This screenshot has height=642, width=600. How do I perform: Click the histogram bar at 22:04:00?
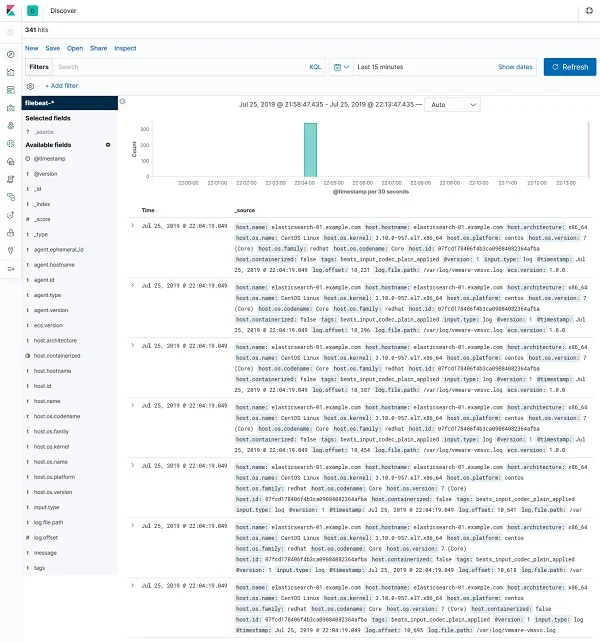pyautogui.click(x=310, y=150)
